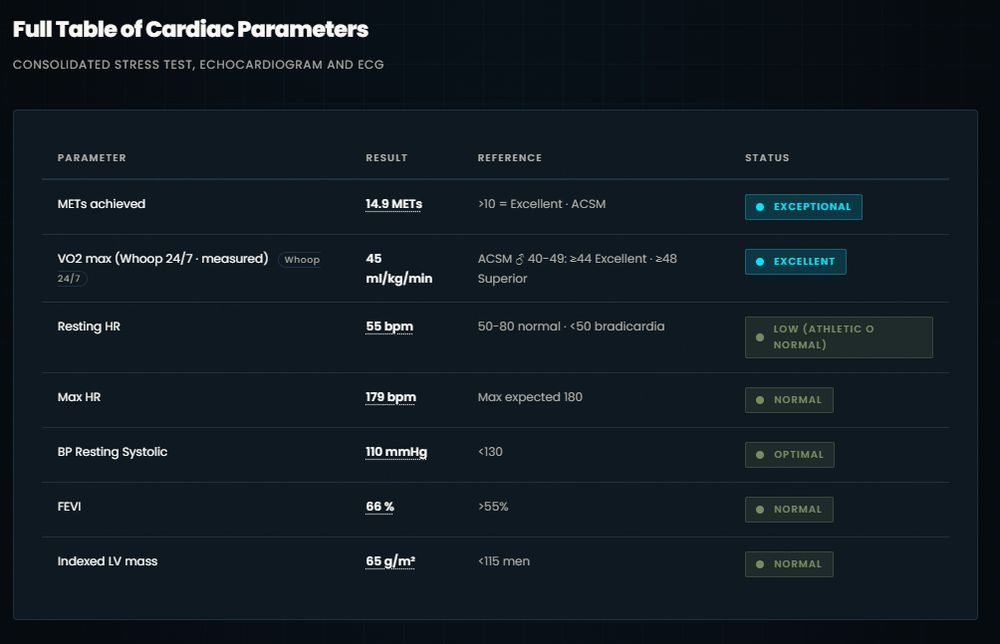Select the Low (Athletic o Normal) badge
The width and height of the screenshot is (1000, 644).
839,337
